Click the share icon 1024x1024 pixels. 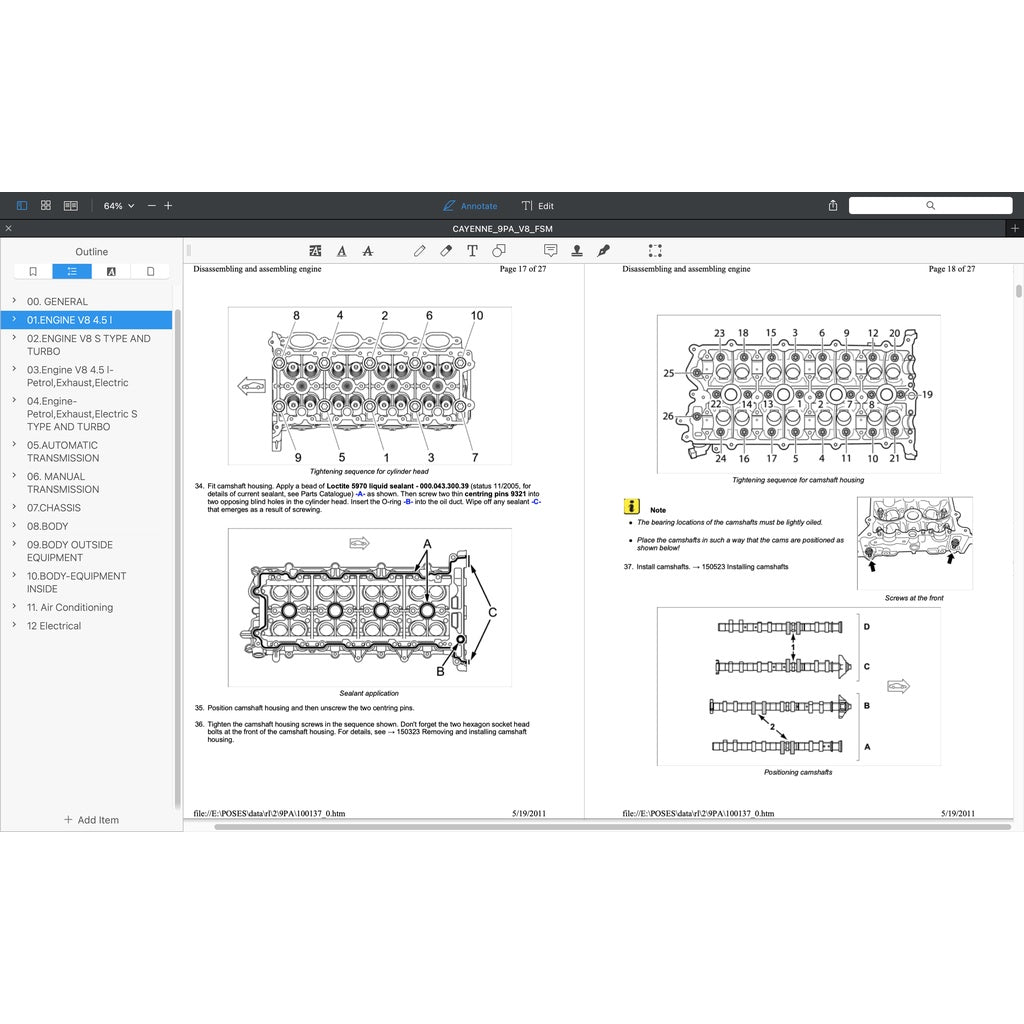(x=833, y=205)
